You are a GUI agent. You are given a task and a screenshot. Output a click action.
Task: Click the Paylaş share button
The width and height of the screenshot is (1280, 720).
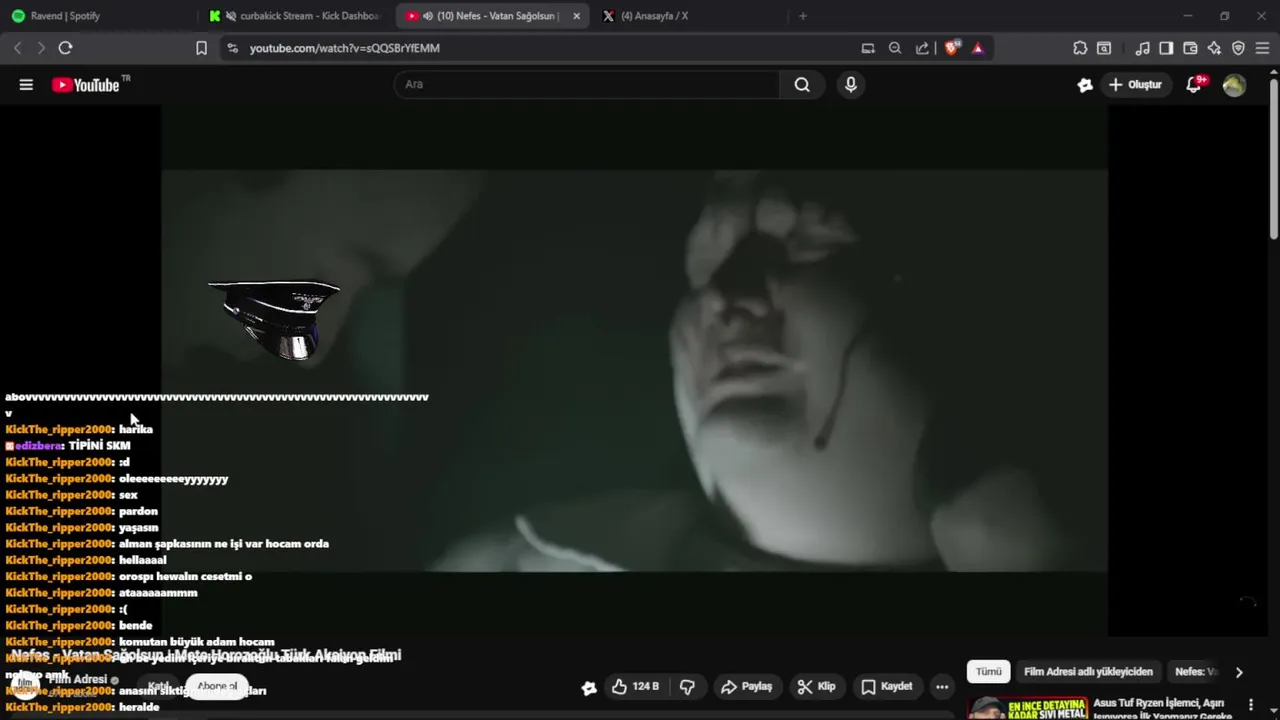(x=747, y=687)
